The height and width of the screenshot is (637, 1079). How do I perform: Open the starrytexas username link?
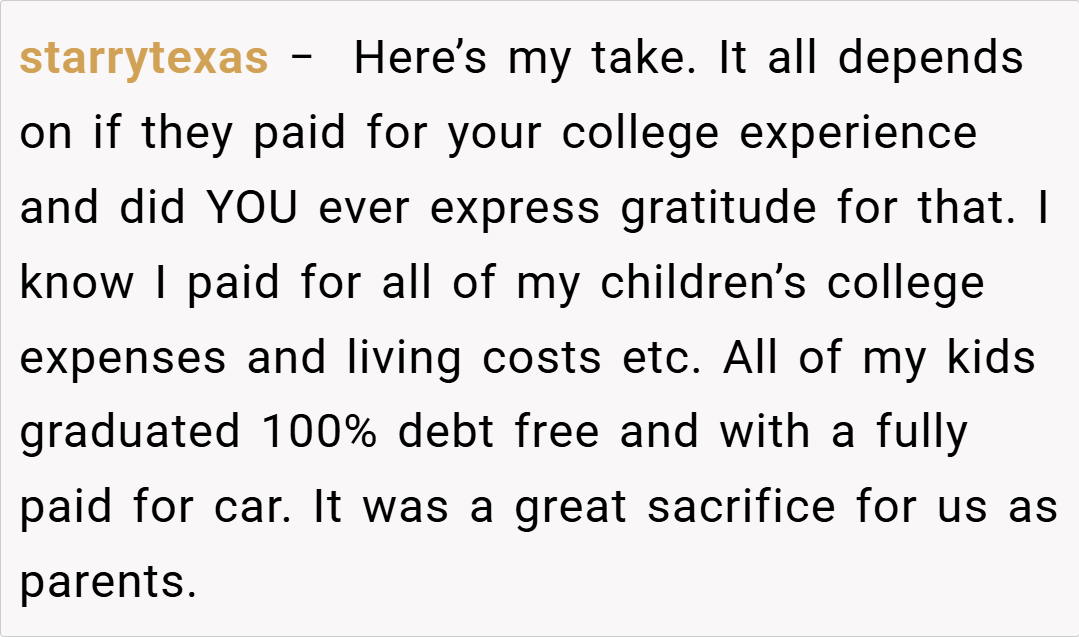[144, 59]
